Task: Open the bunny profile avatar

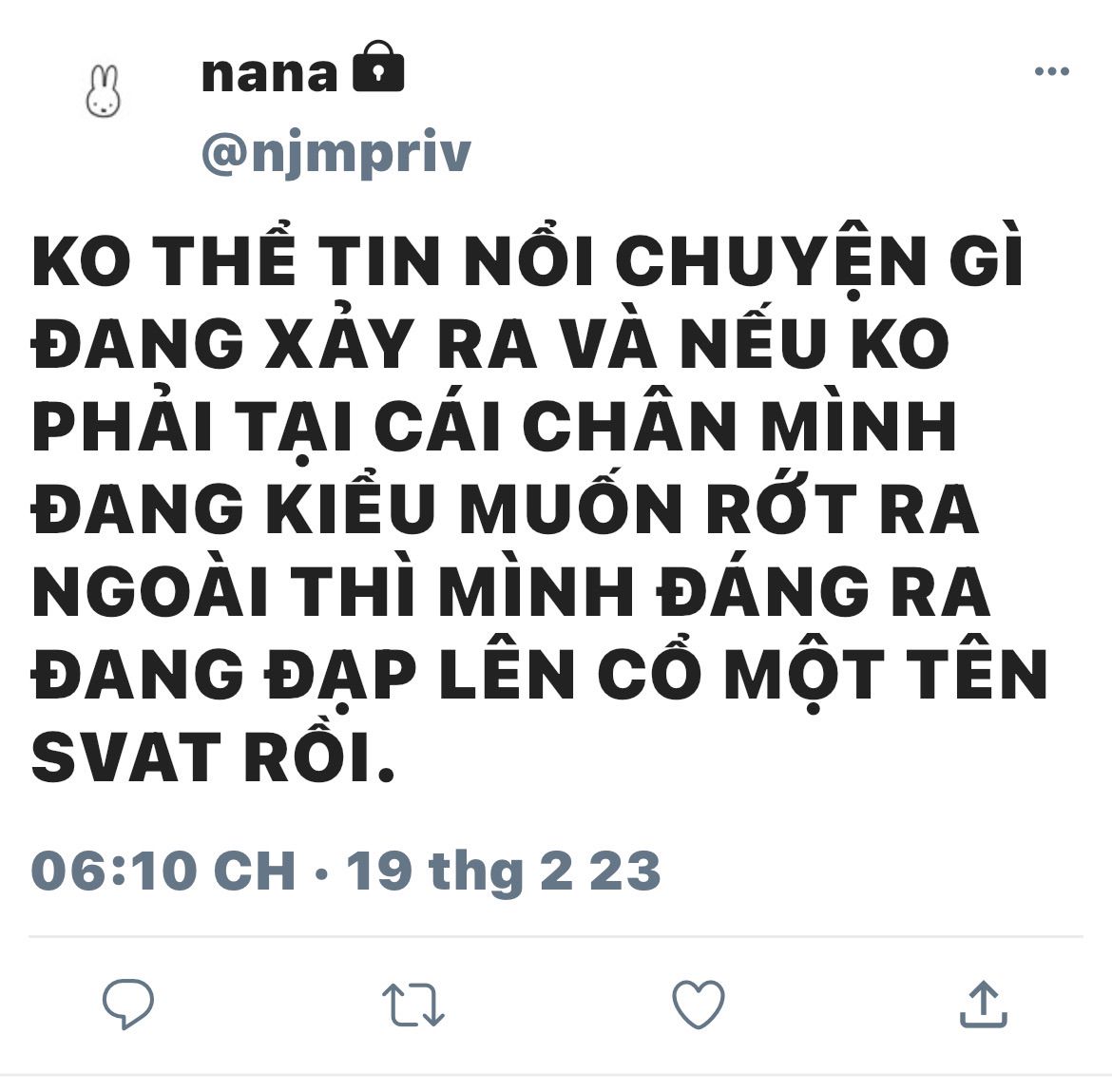Action: point(104,91)
